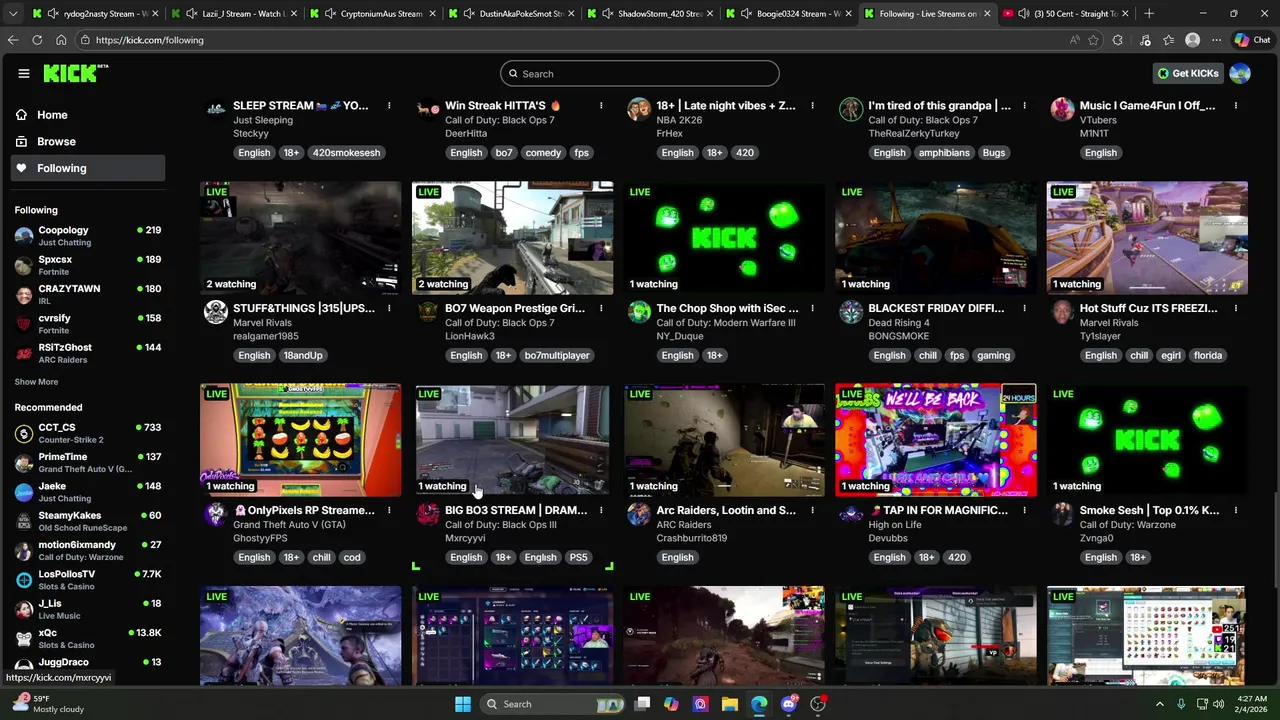Open options for I'm tired of this grandpa card
Screen dimensions: 1280x720
tap(1024, 106)
